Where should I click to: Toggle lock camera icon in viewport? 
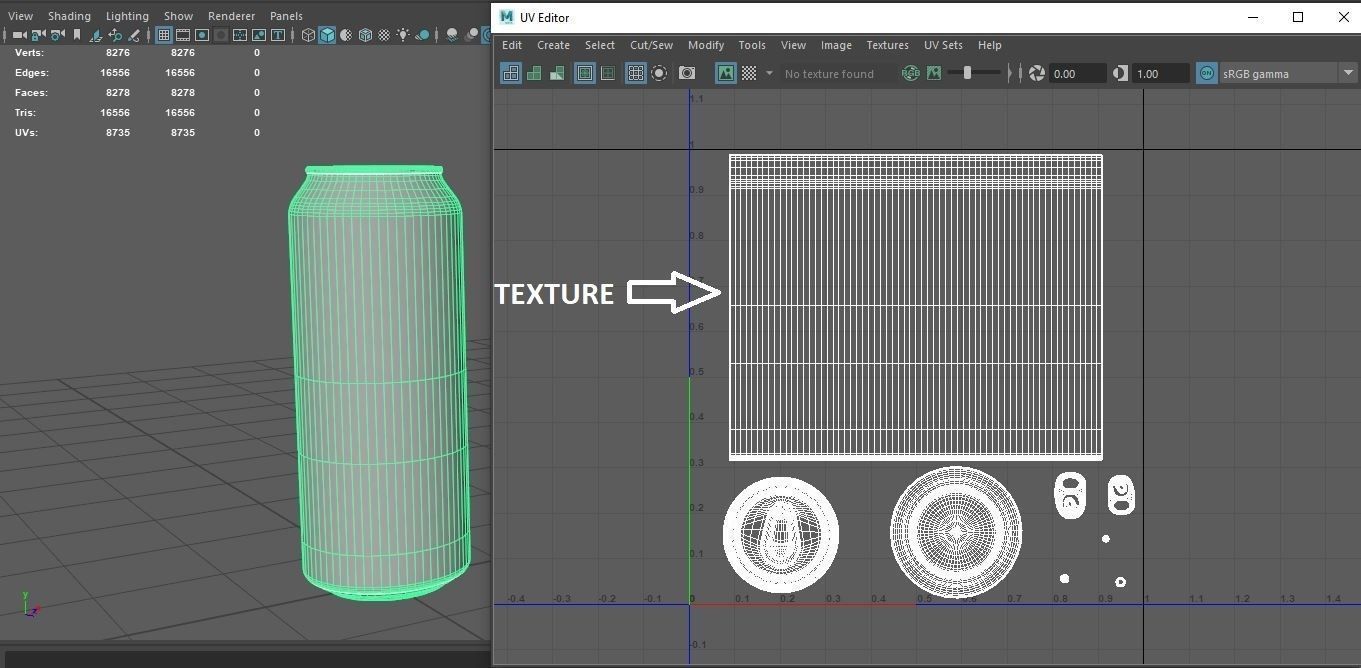[38, 35]
